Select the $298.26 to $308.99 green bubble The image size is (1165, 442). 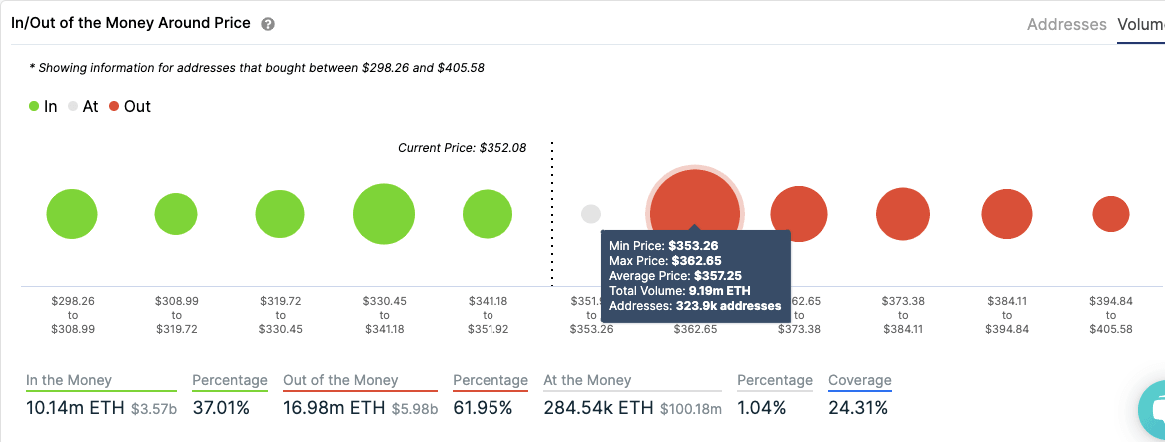pyautogui.click(x=72, y=214)
